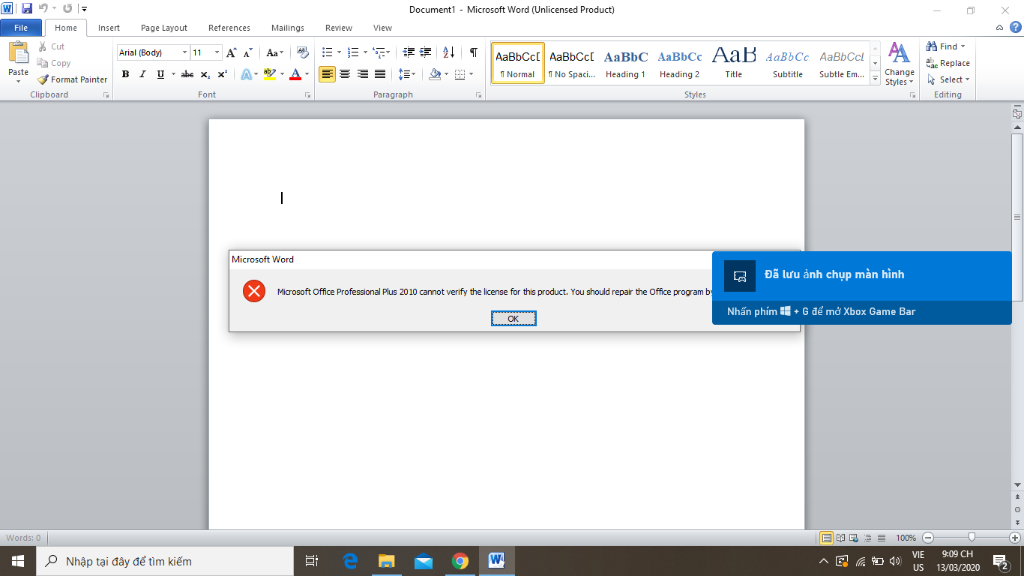1024x576 pixels.
Task: Expand the Styles gallery More arrow
Action: [x=875, y=79]
